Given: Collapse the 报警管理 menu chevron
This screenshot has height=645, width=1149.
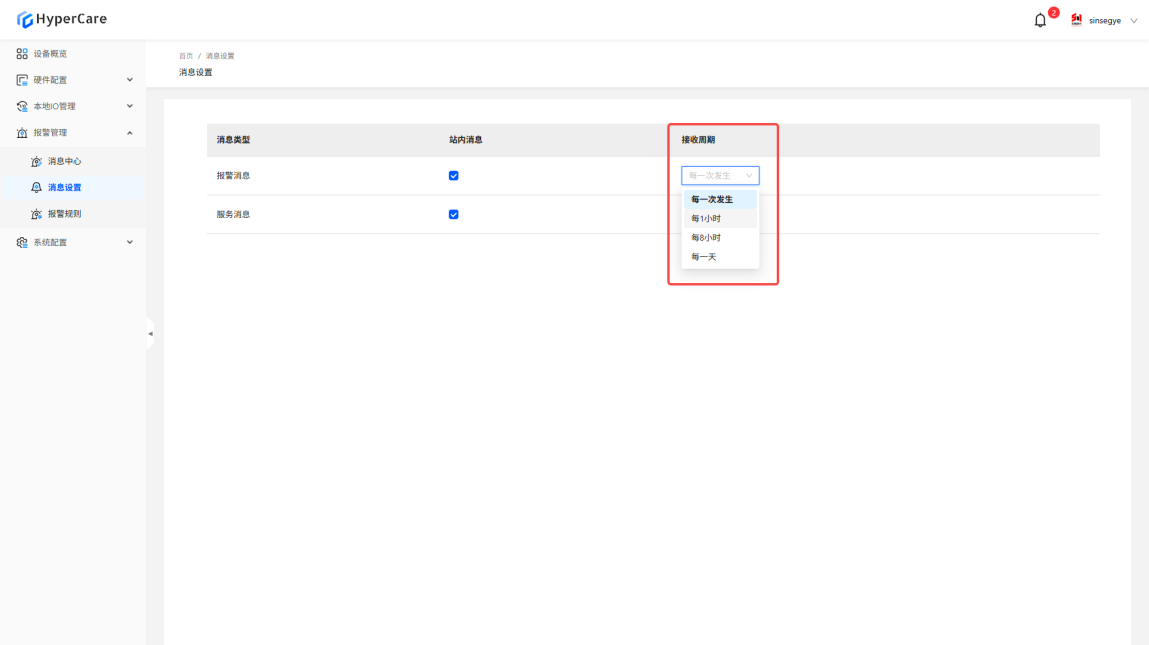Looking at the screenshot, I should click(x=130, y=133).
